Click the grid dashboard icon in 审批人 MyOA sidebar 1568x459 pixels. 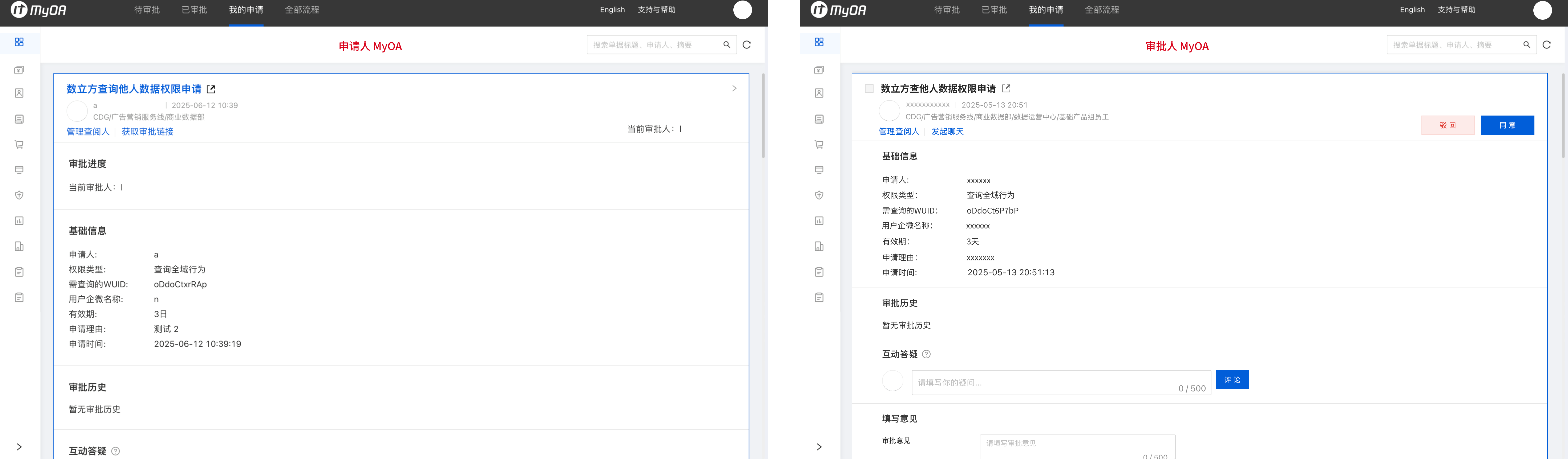(819, 42)
